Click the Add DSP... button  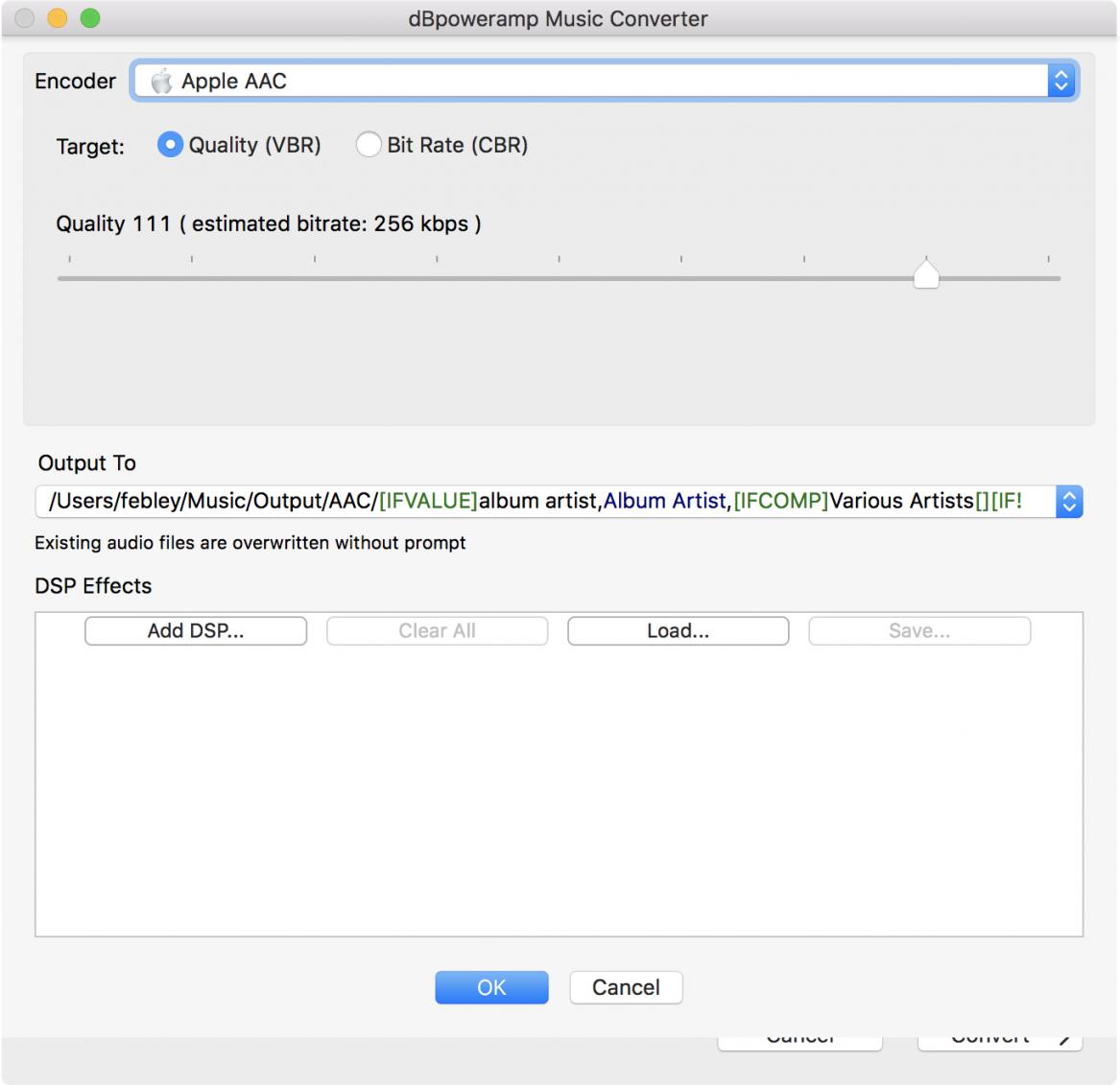[x=196, y=631]
